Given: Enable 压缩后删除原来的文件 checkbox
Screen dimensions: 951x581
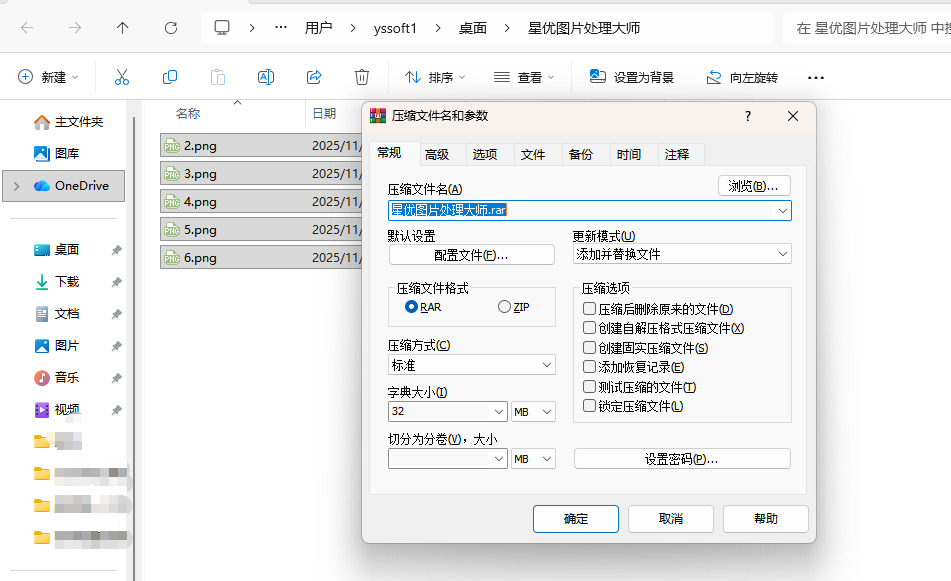Looking at the screenshot, I should click(x=589, y=309).
